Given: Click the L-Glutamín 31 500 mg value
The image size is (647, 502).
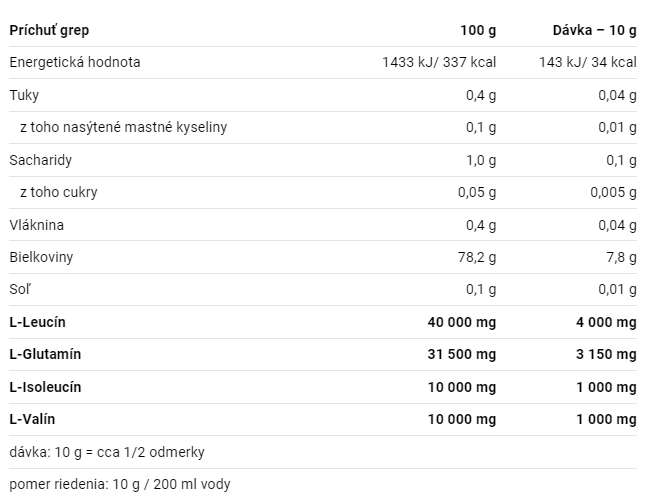Looking at the screenshot, I should [x=462, y=354].
